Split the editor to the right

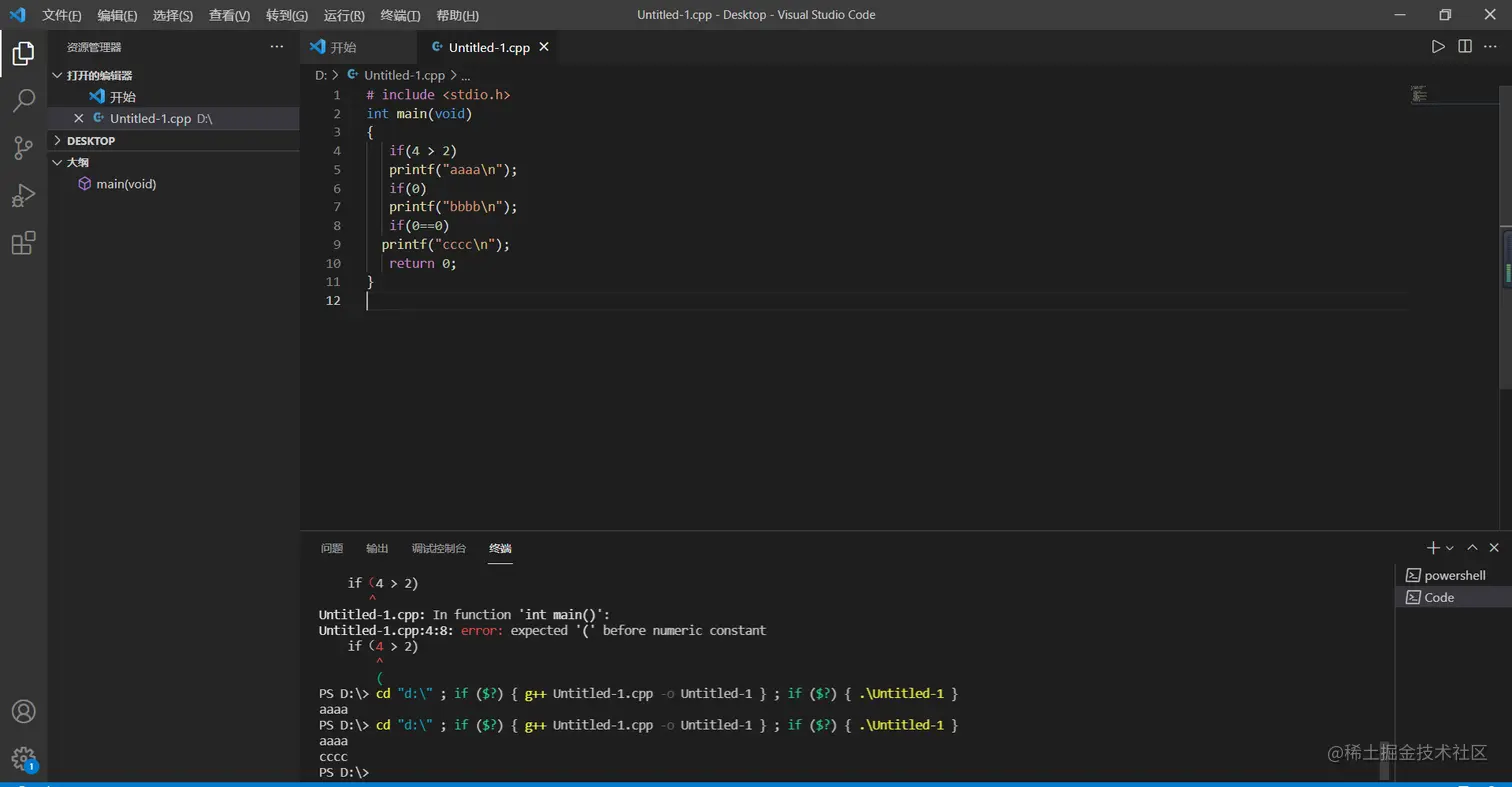(1465, 47)
